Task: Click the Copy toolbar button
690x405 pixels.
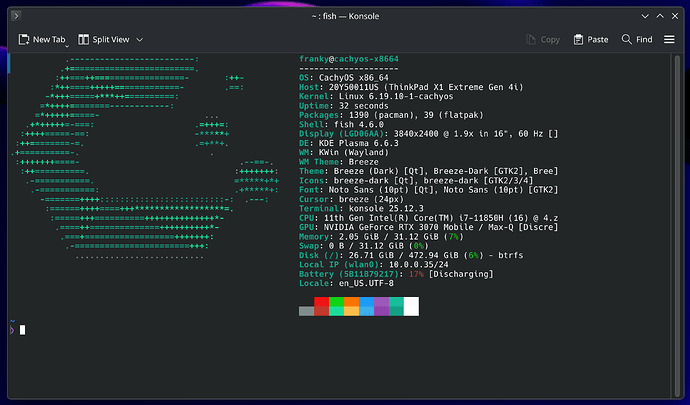Action: point(543,40)
